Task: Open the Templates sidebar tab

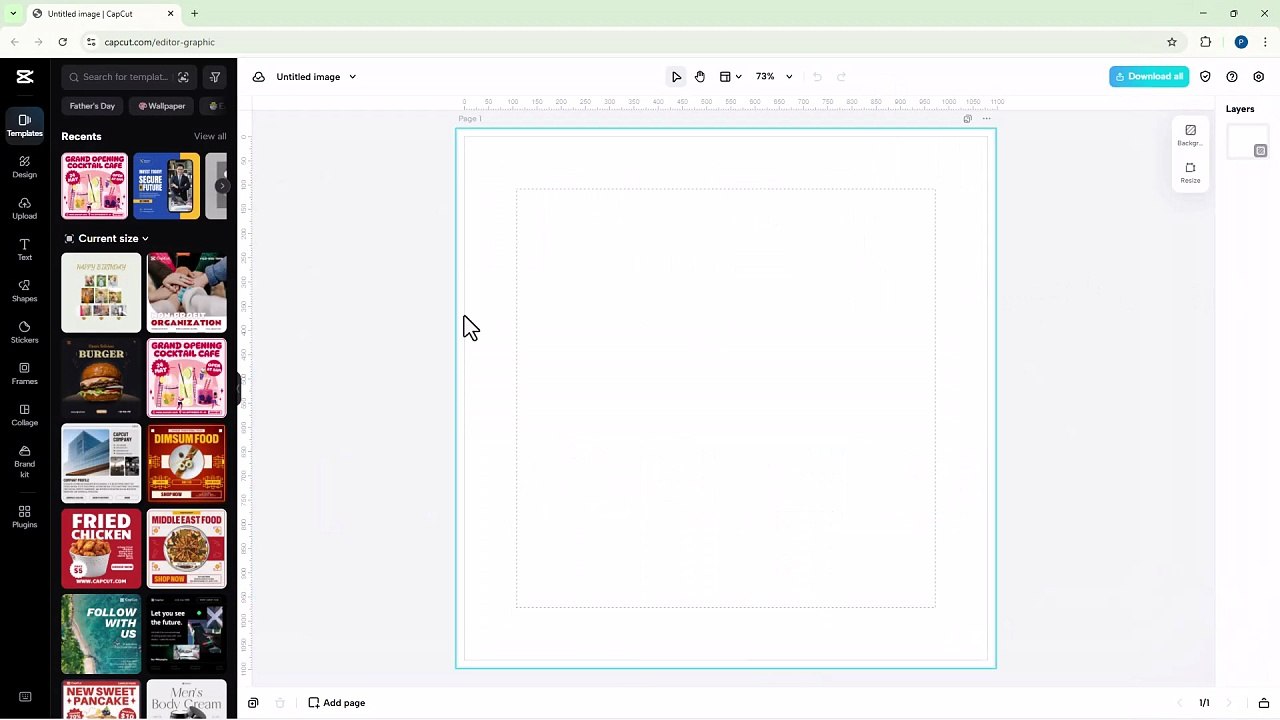Action: pos(24,125)
